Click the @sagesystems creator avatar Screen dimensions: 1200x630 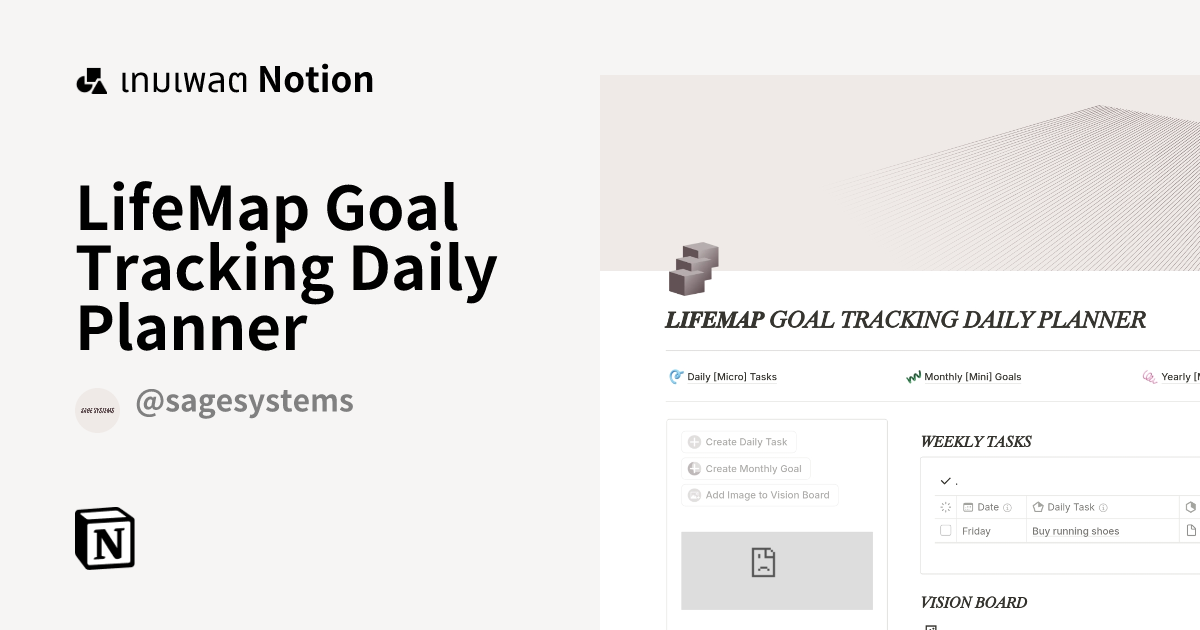pyautogui.click(x=97, y=410)
